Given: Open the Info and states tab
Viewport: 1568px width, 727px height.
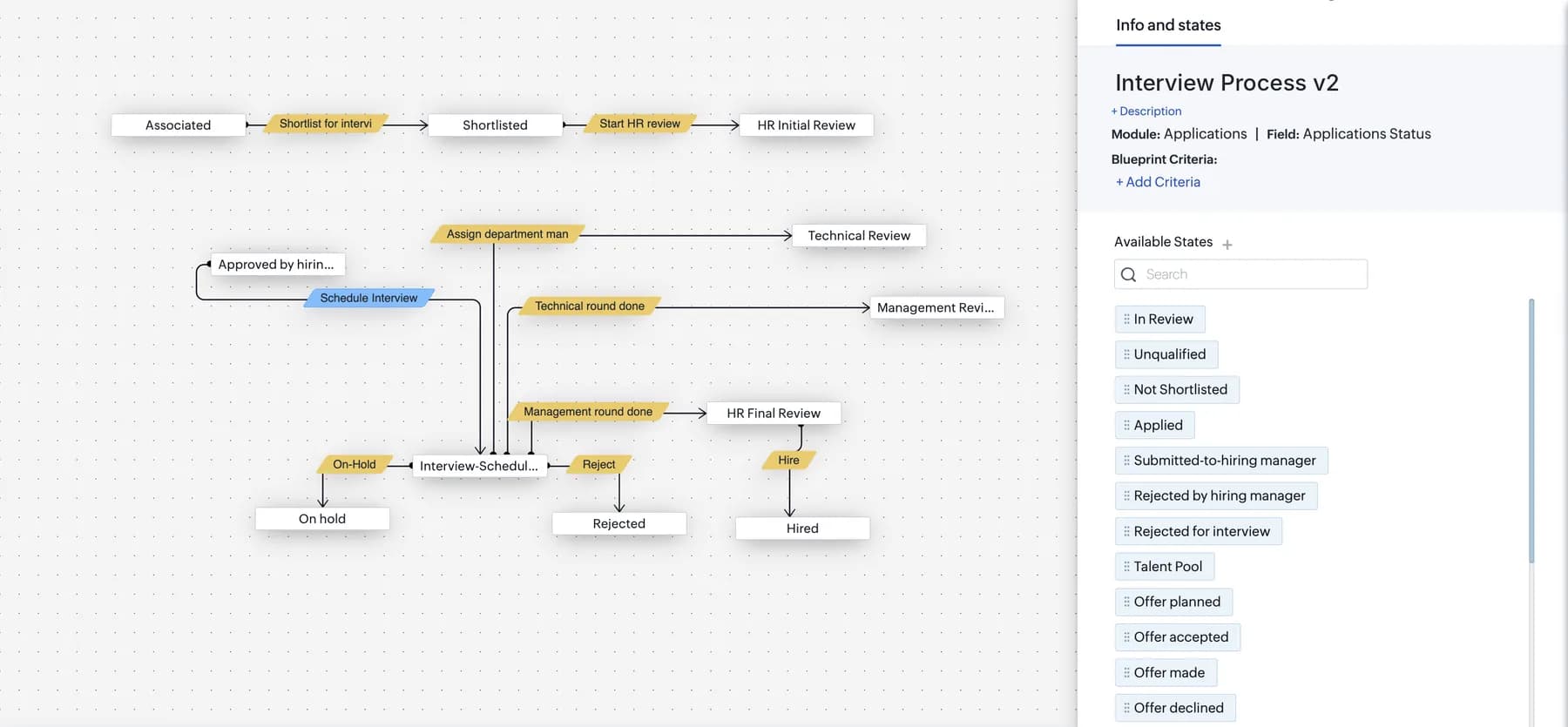Looking at the screenshot, I should 1168,25.
